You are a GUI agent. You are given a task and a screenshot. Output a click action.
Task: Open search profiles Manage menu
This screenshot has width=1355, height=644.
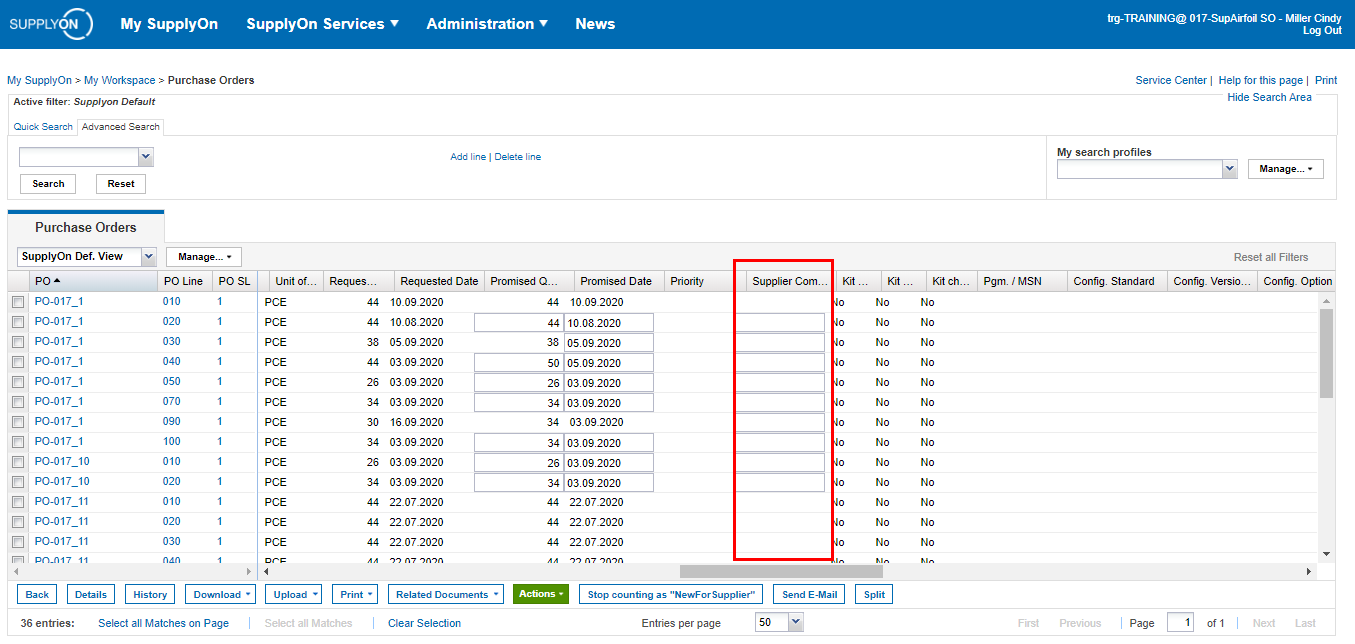tap(1285, 169)
